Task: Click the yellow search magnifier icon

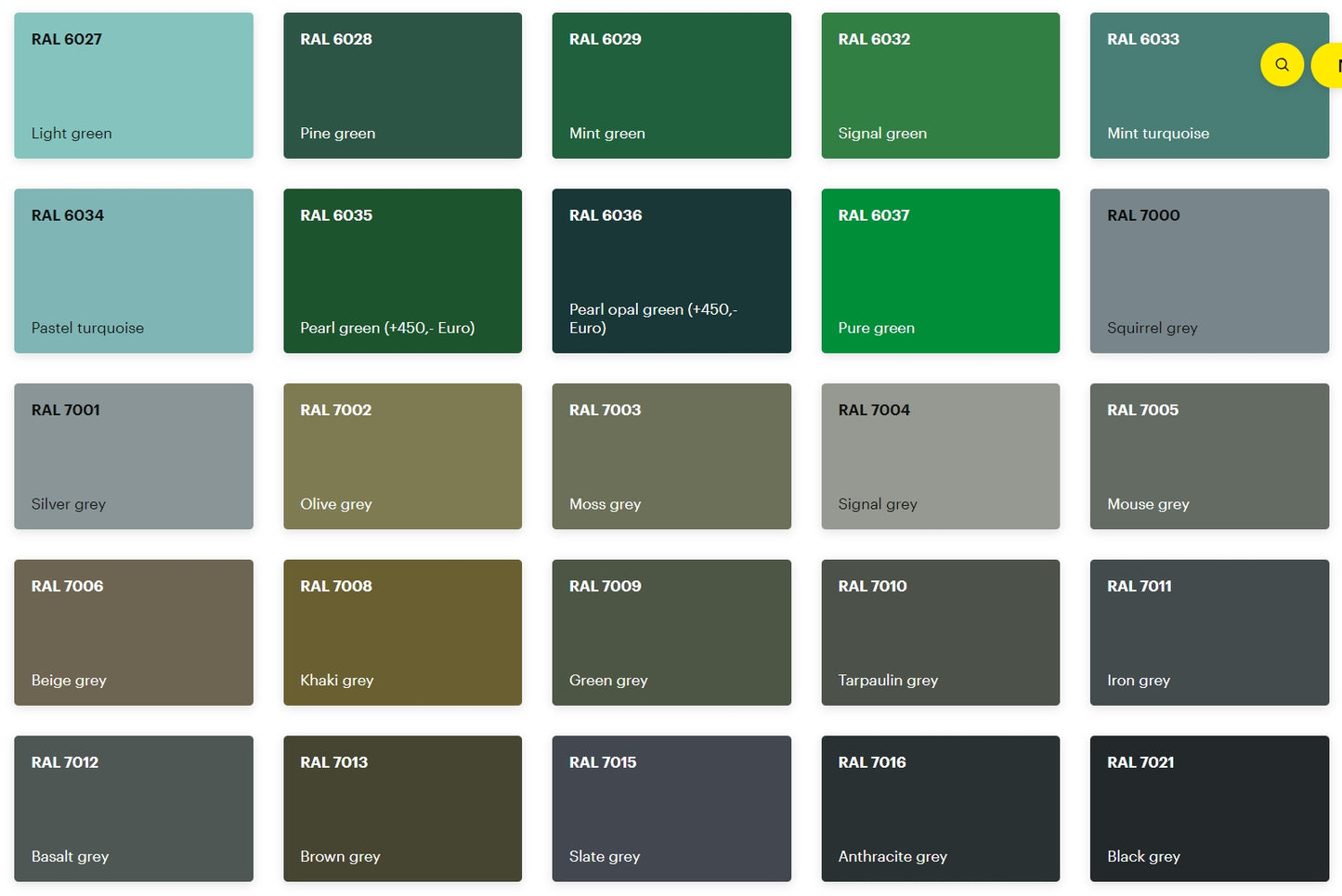Action: coord(1282,65)
